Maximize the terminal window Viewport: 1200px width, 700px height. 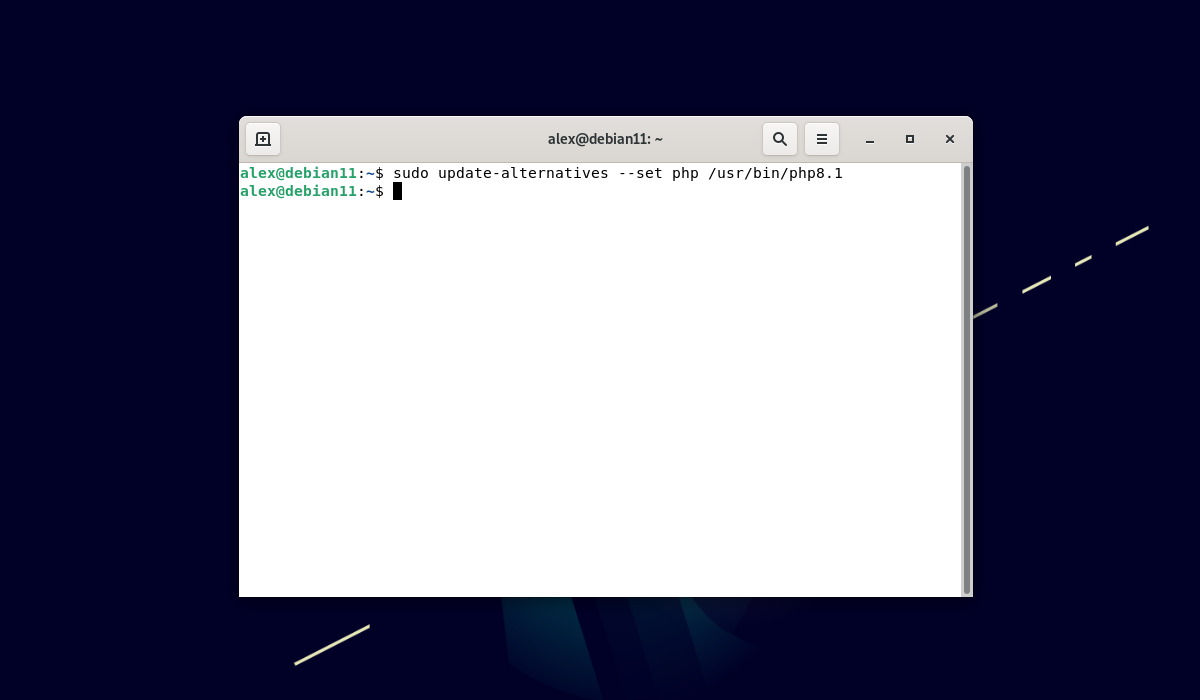click(910, 139)
